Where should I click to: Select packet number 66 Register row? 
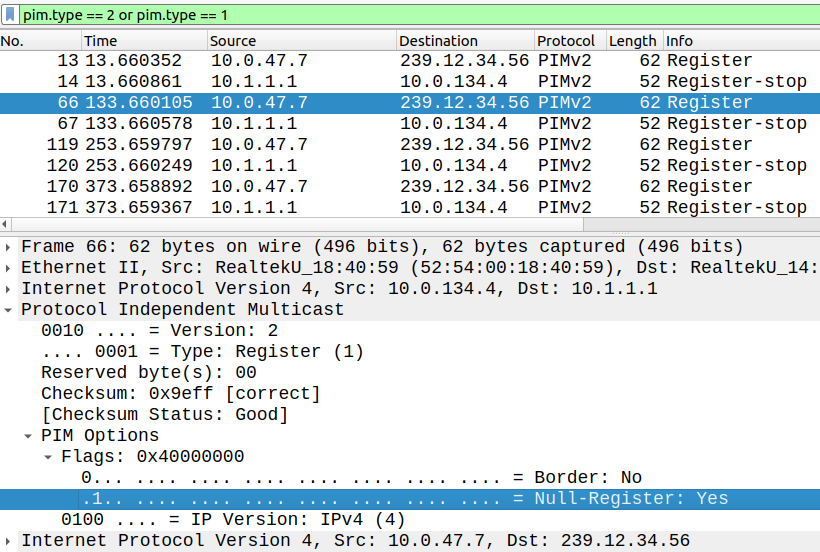click(x=410, y=102)
